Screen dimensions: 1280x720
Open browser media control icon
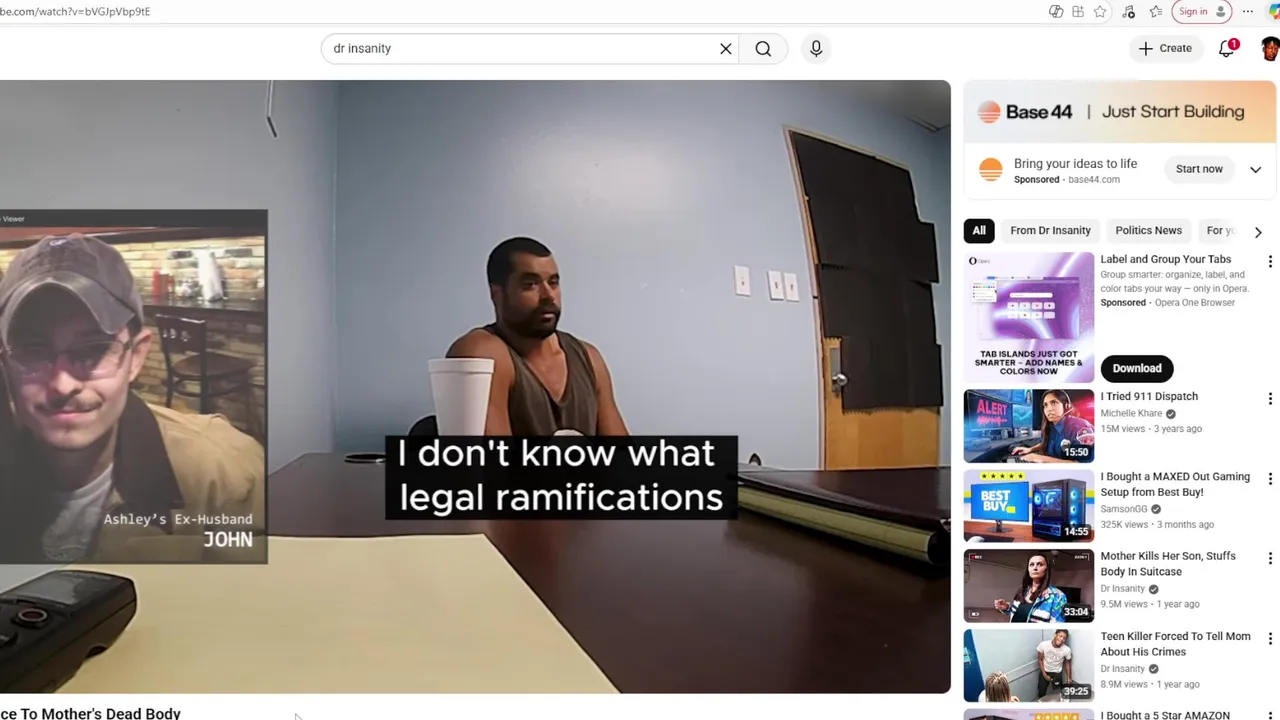pos(1129,12)
